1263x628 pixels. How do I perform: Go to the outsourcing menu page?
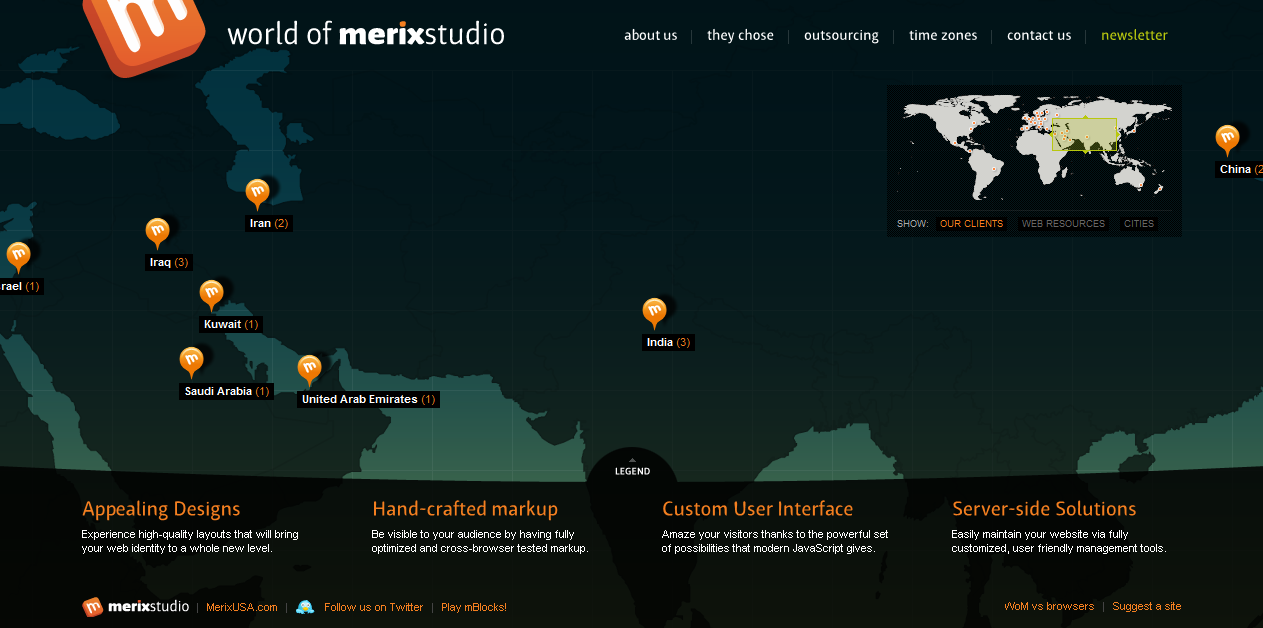[x=841, y=35]
